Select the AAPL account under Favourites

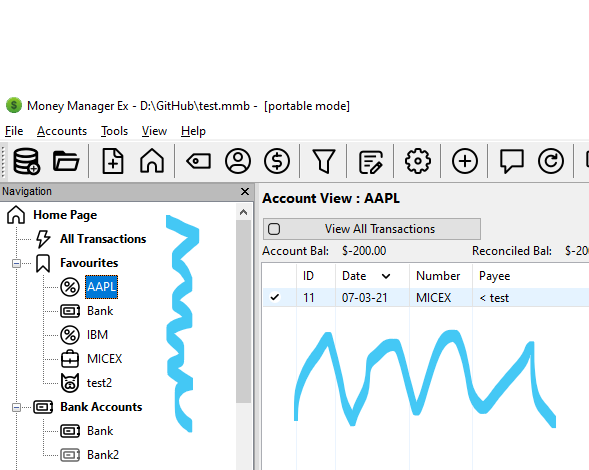(x=101, y=287)
